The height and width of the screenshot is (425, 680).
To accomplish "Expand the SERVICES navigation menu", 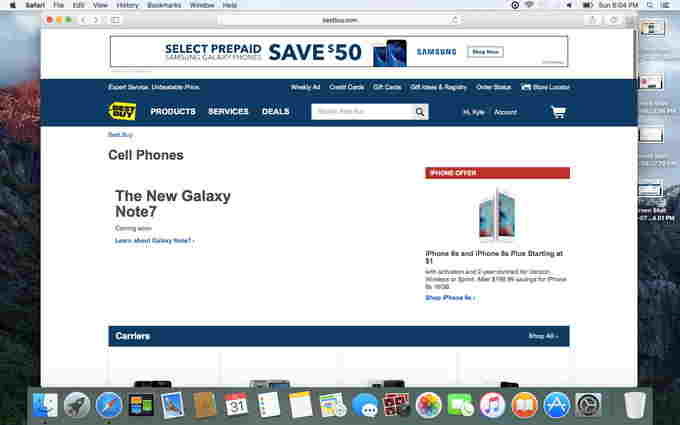I will tap(228, 111).
